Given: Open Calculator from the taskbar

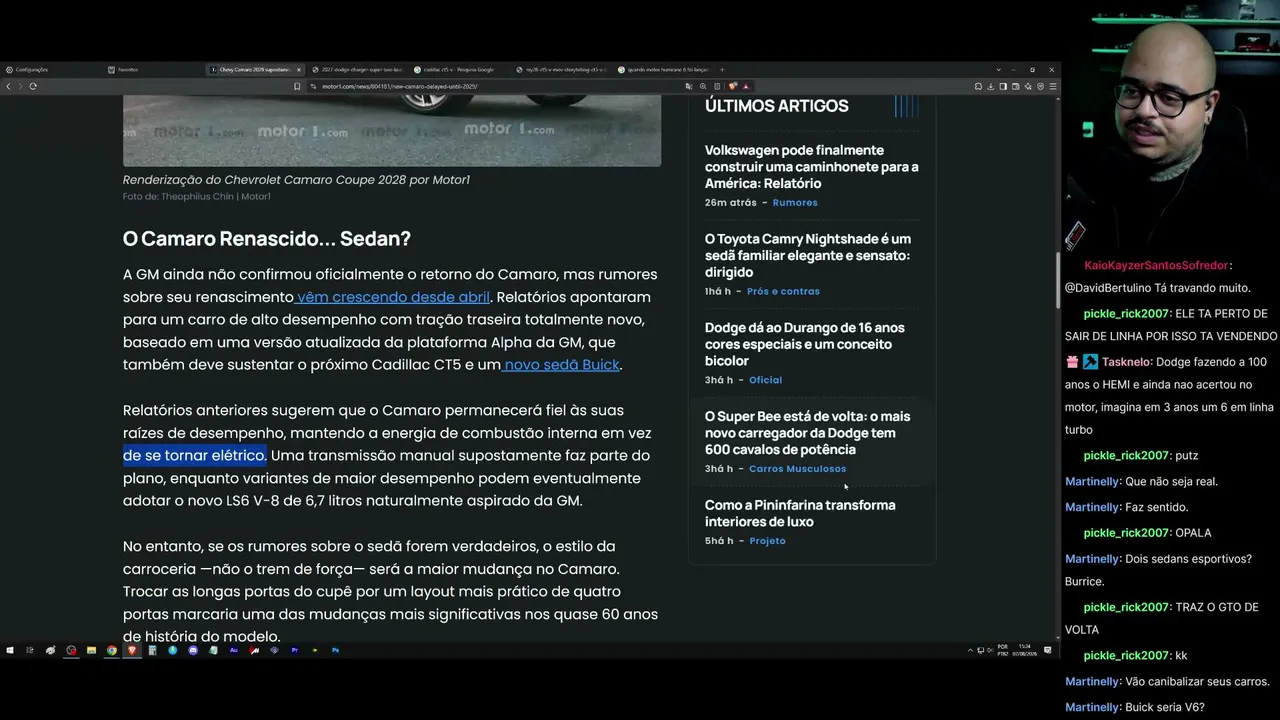Looking at the screenshot, I should click(x=152, y=650).
